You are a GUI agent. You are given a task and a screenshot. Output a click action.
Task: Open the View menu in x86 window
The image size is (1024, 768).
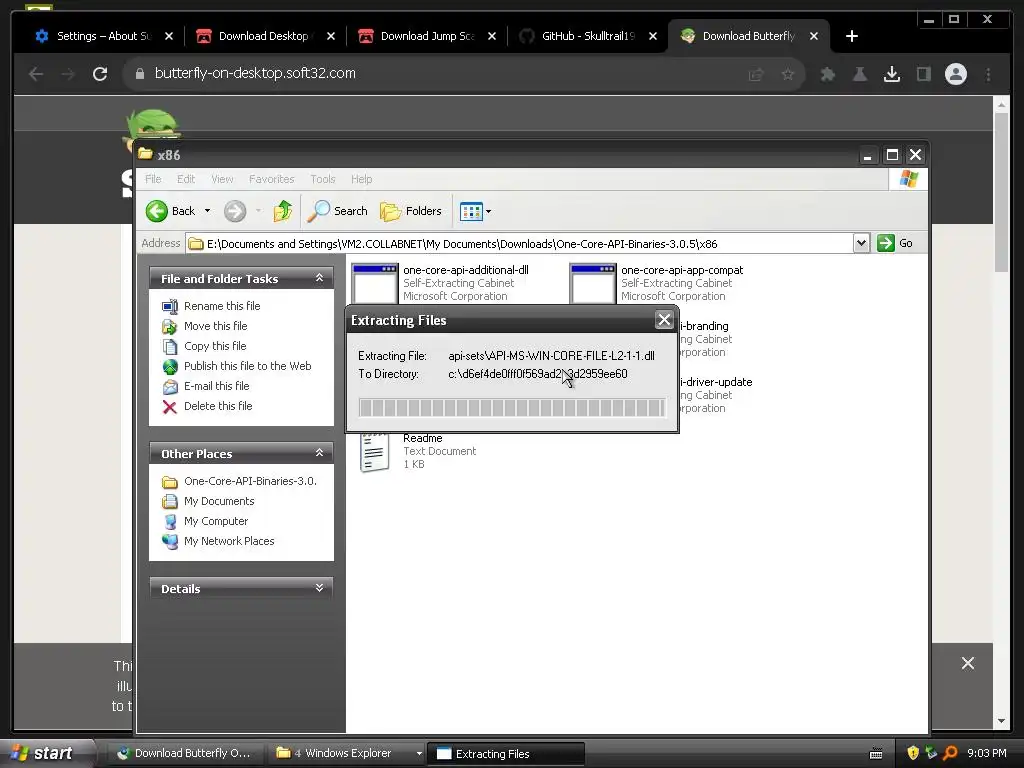(222, 179)
